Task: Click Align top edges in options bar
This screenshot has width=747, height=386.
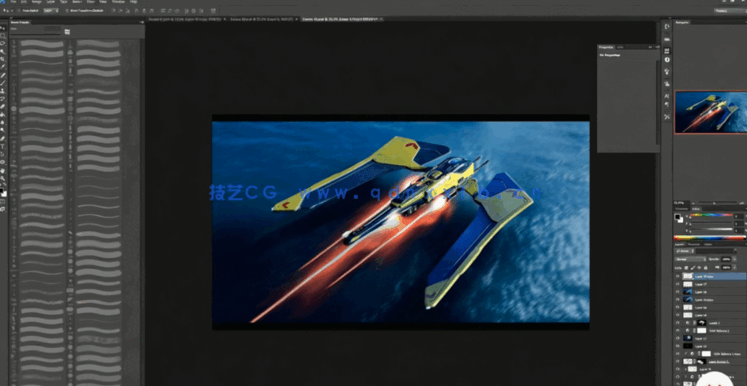Action: 114,10
